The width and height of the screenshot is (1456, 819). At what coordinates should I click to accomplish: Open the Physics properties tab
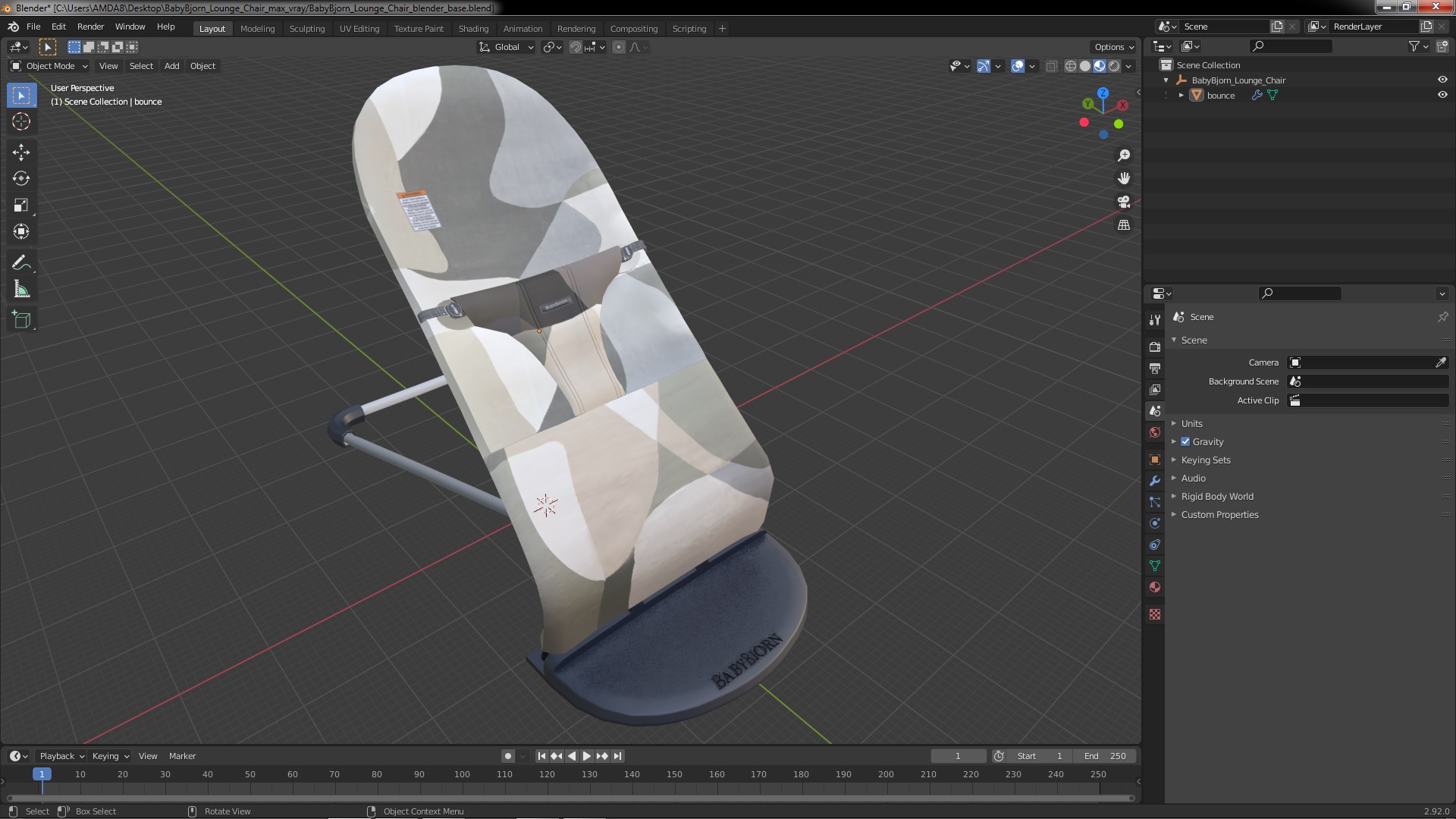(x=1155, y=523)
